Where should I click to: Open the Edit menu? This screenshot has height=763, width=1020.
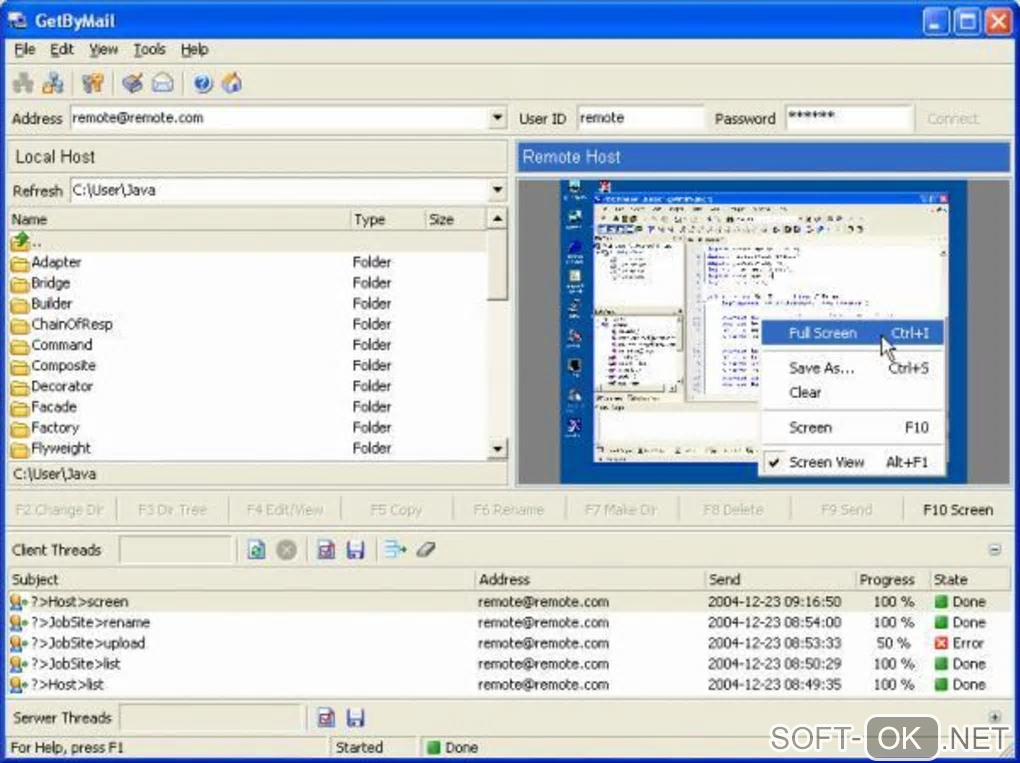click(62, 49)
